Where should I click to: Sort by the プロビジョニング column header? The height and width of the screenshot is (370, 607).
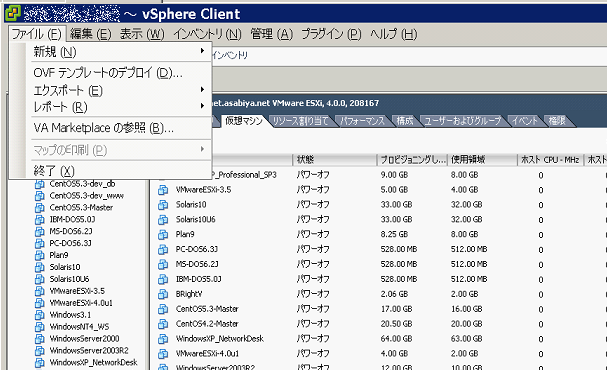pos(412,159)
